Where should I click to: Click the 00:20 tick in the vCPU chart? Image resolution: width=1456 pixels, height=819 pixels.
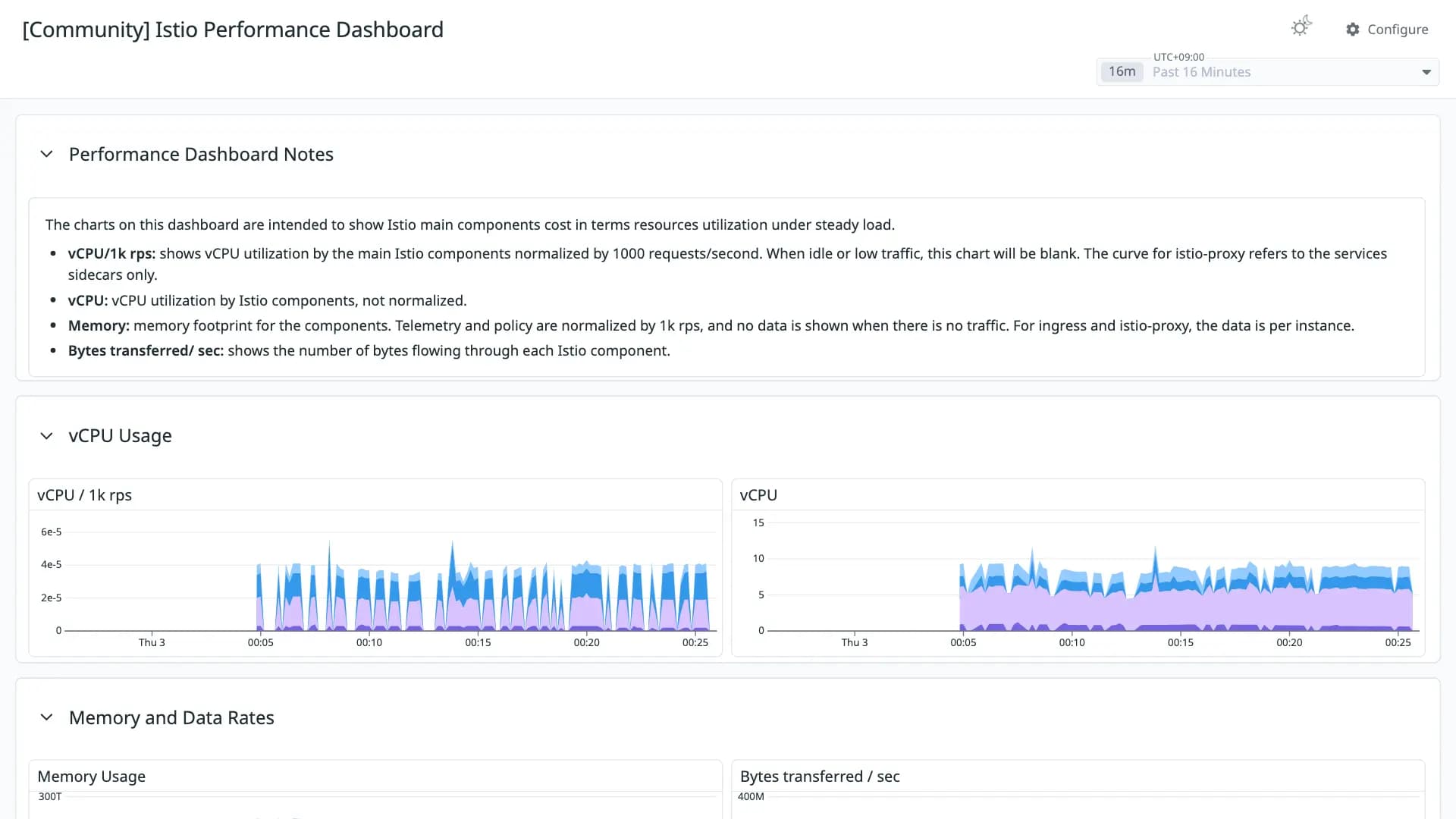coord(1289,643)
